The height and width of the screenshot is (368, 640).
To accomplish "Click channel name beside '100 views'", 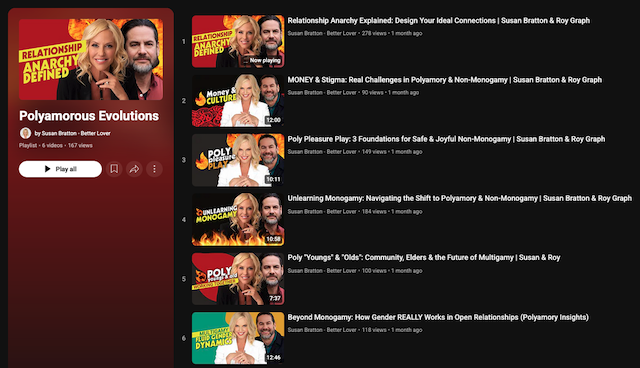I will tap(322, 270).
